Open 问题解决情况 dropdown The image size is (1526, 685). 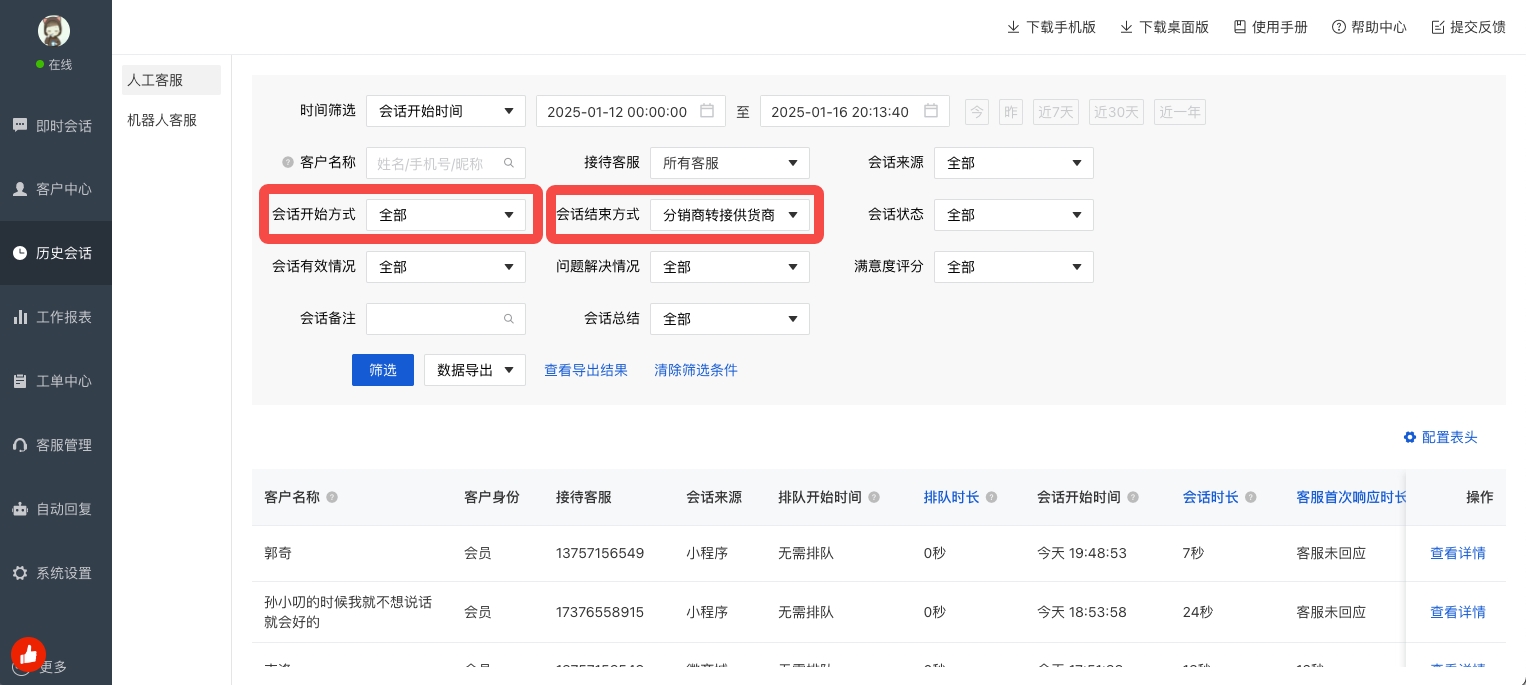click(x=730, y=267)
